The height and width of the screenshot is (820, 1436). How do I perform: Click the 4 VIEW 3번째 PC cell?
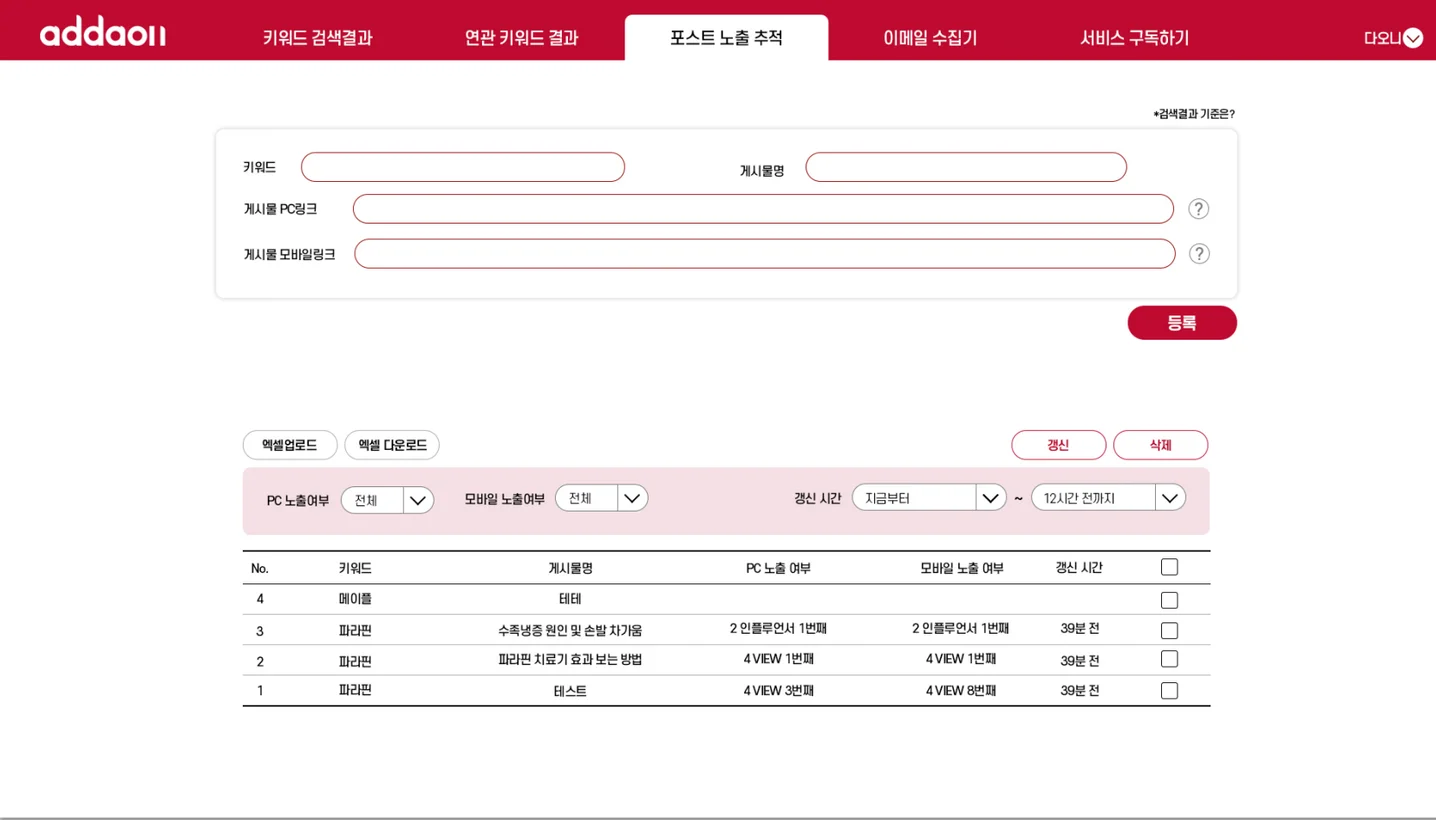[x=778, y=691]
